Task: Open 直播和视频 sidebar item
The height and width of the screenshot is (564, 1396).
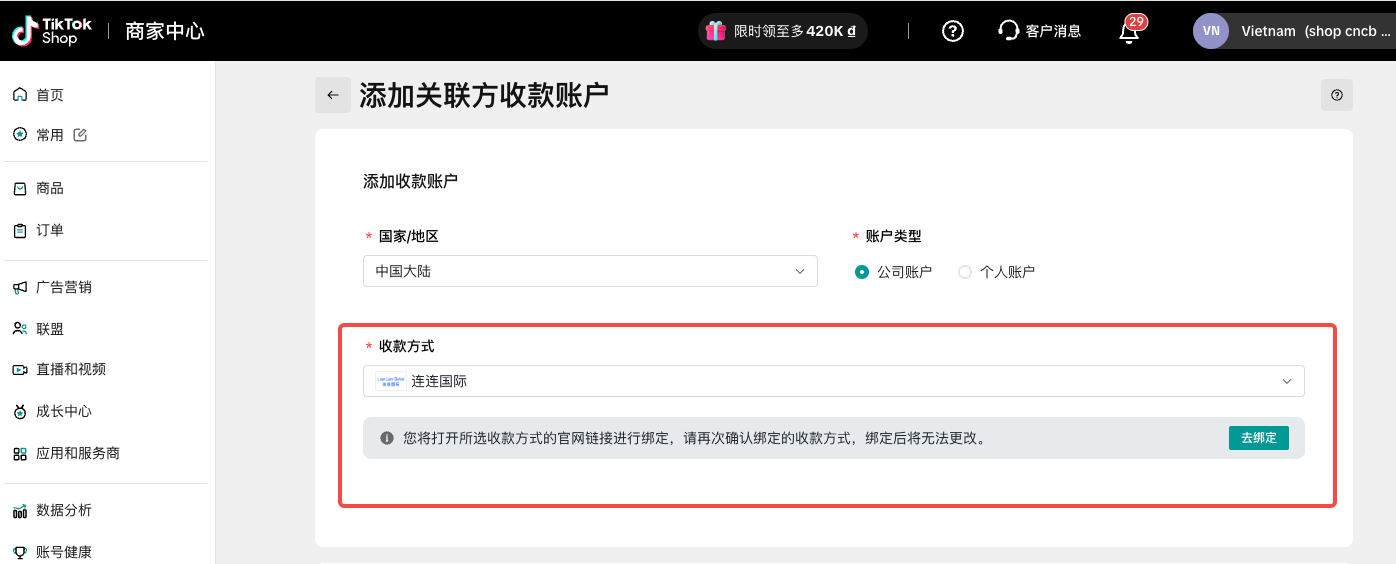Action: 71,369
